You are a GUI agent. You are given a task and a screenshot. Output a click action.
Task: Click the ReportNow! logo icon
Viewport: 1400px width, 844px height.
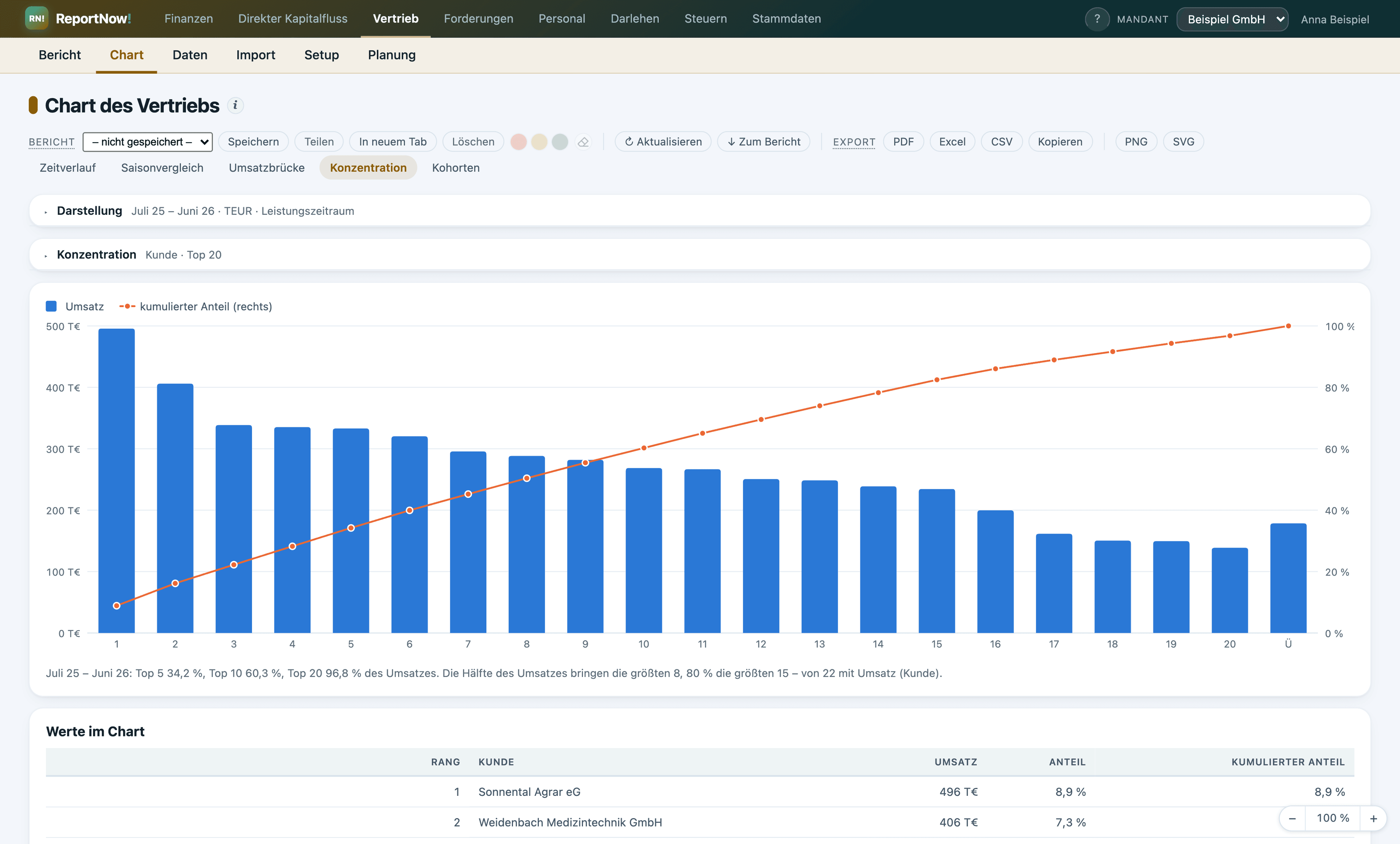[36, 18]
